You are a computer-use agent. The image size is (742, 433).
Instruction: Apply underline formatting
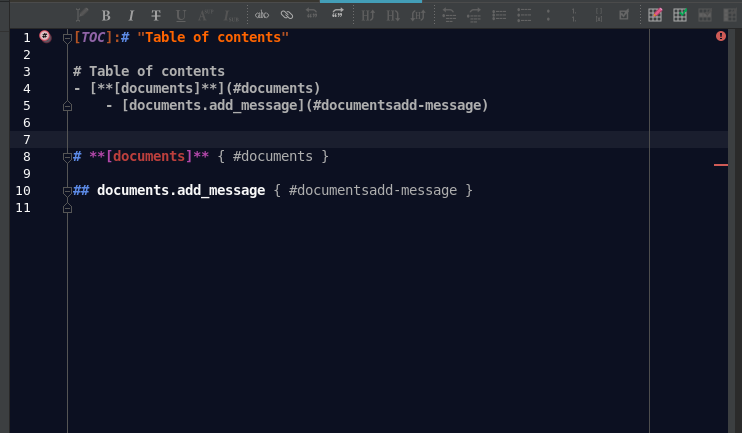click(x=180, y=16)
